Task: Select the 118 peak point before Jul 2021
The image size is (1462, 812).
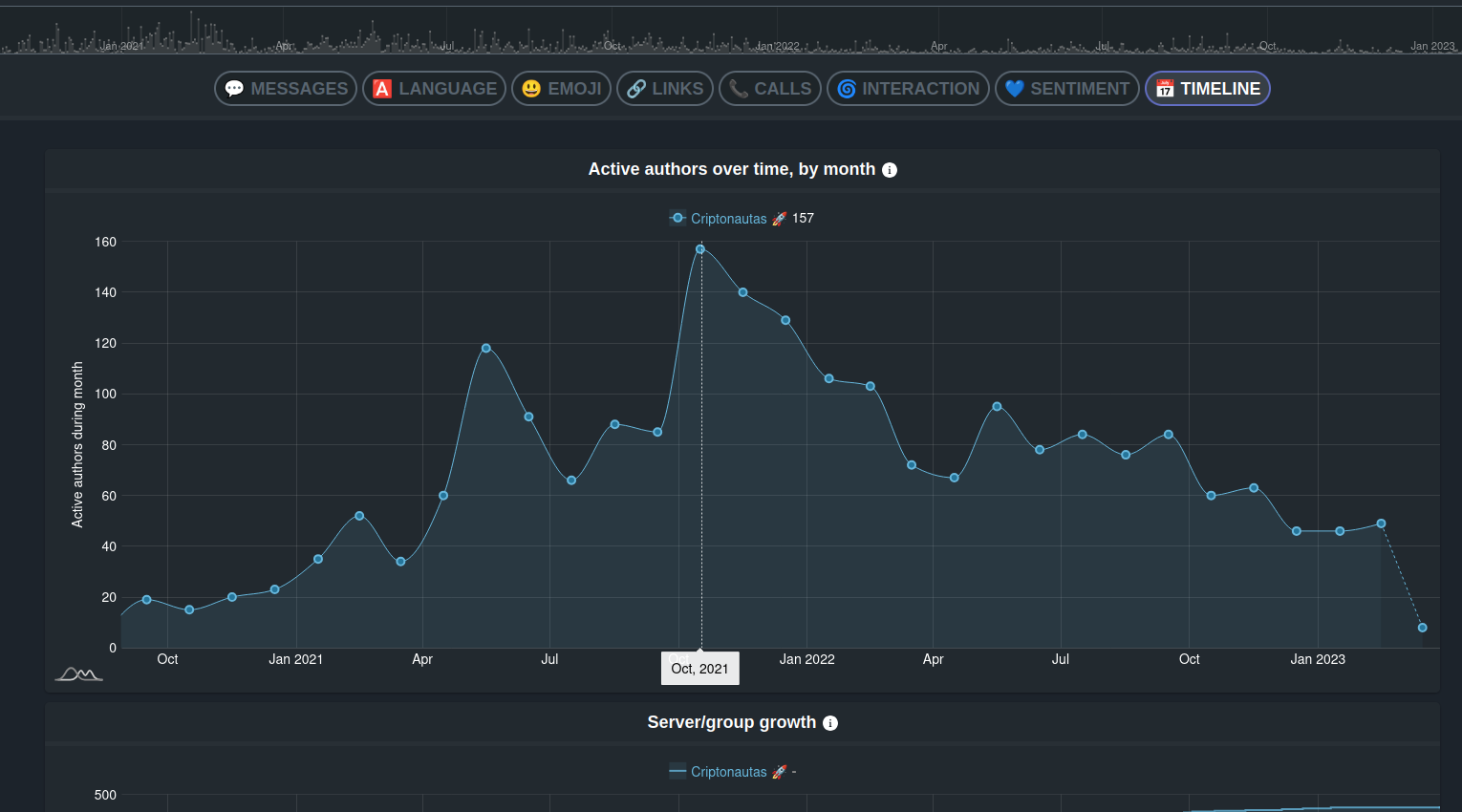Action: coord(486,348)
